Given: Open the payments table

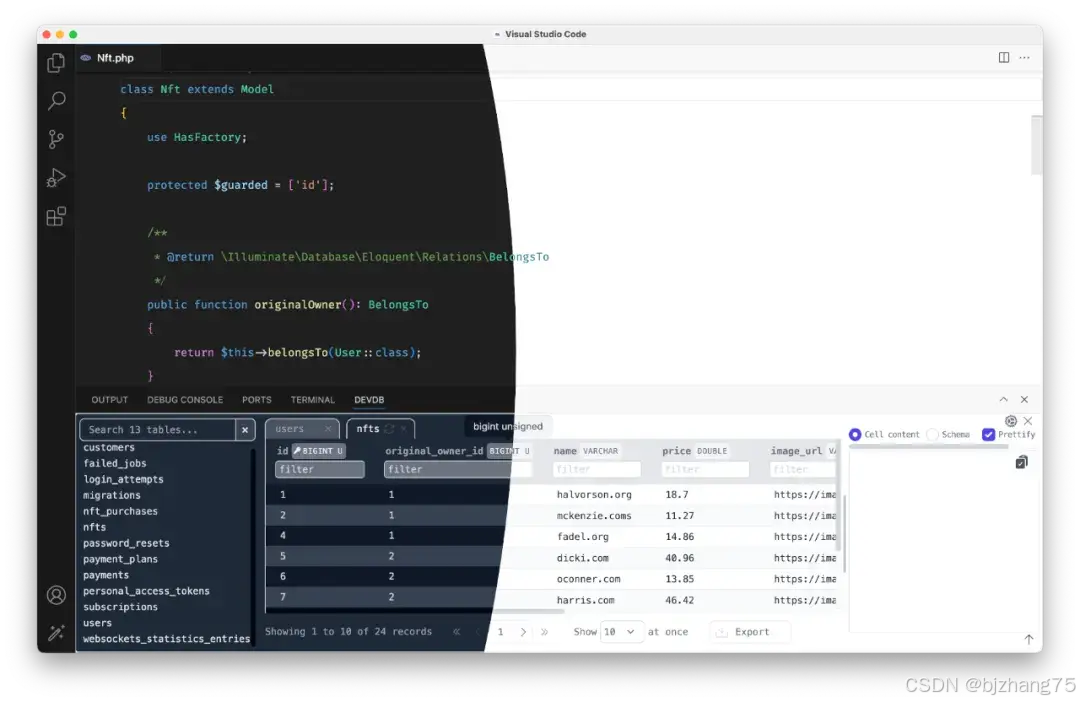Looking at the screenshot, I should point(106,575).
